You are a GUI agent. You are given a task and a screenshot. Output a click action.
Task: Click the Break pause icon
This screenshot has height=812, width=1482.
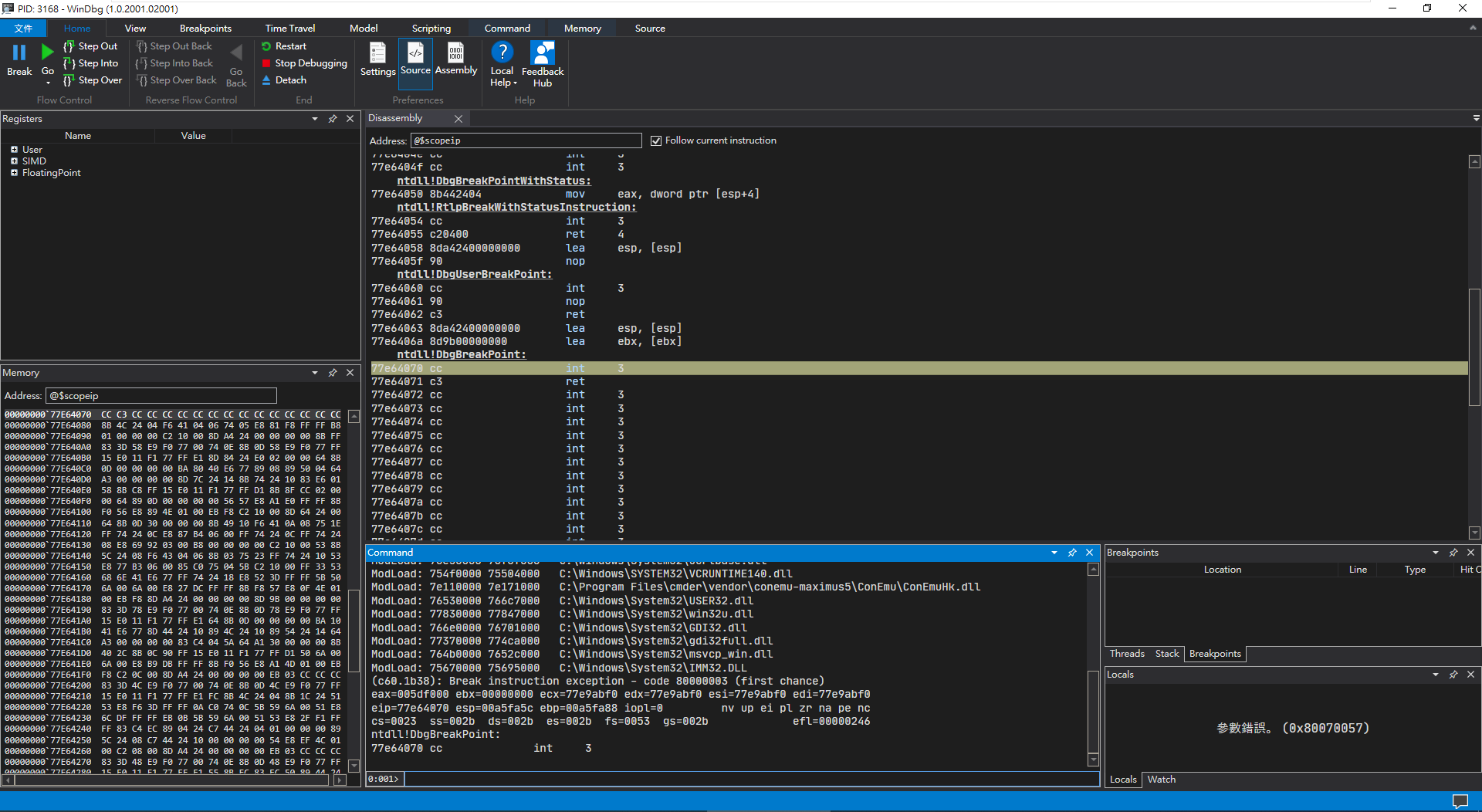coord(19,52)
